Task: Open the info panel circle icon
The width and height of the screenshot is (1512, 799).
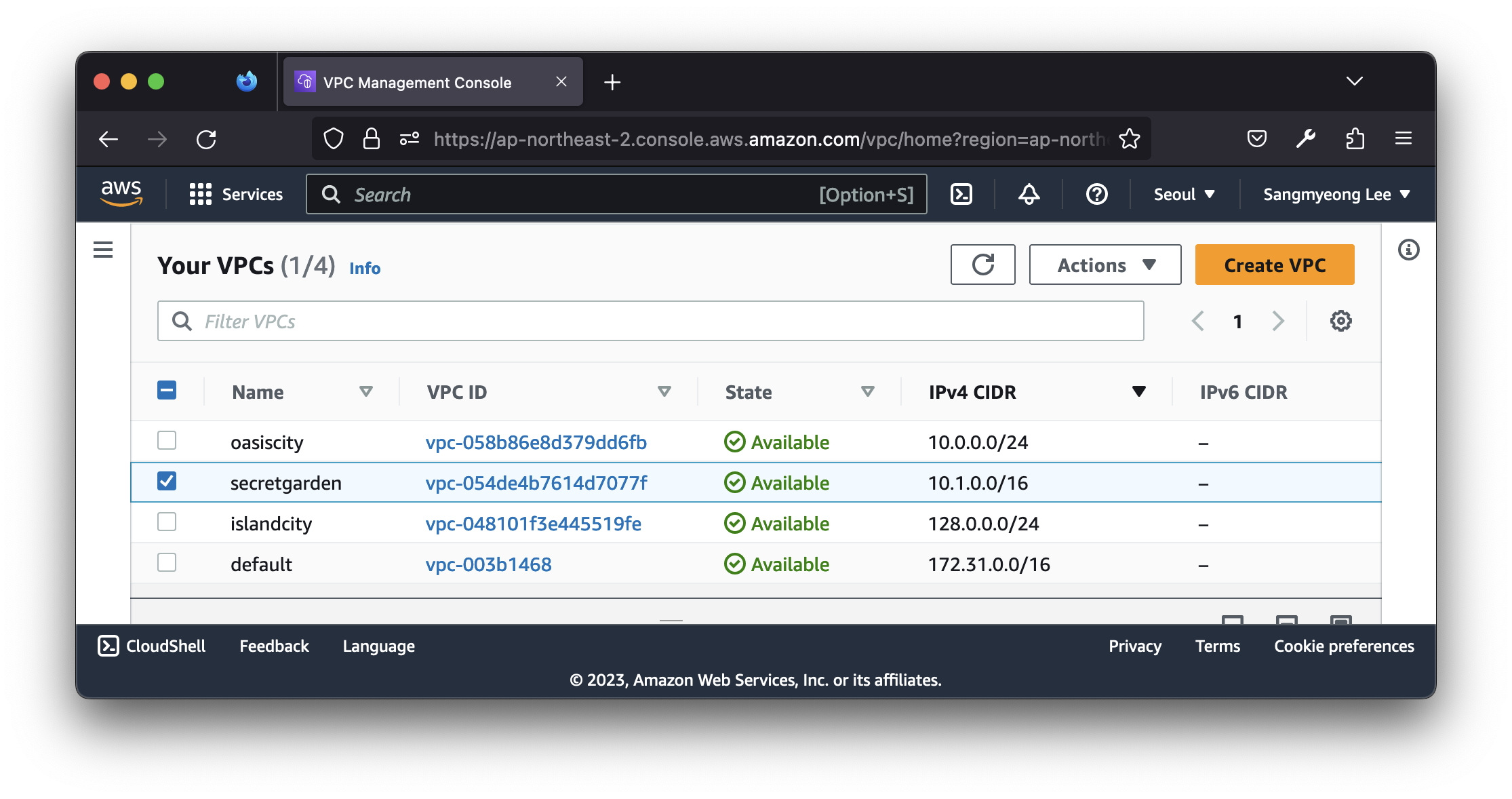Action: 1408,250
